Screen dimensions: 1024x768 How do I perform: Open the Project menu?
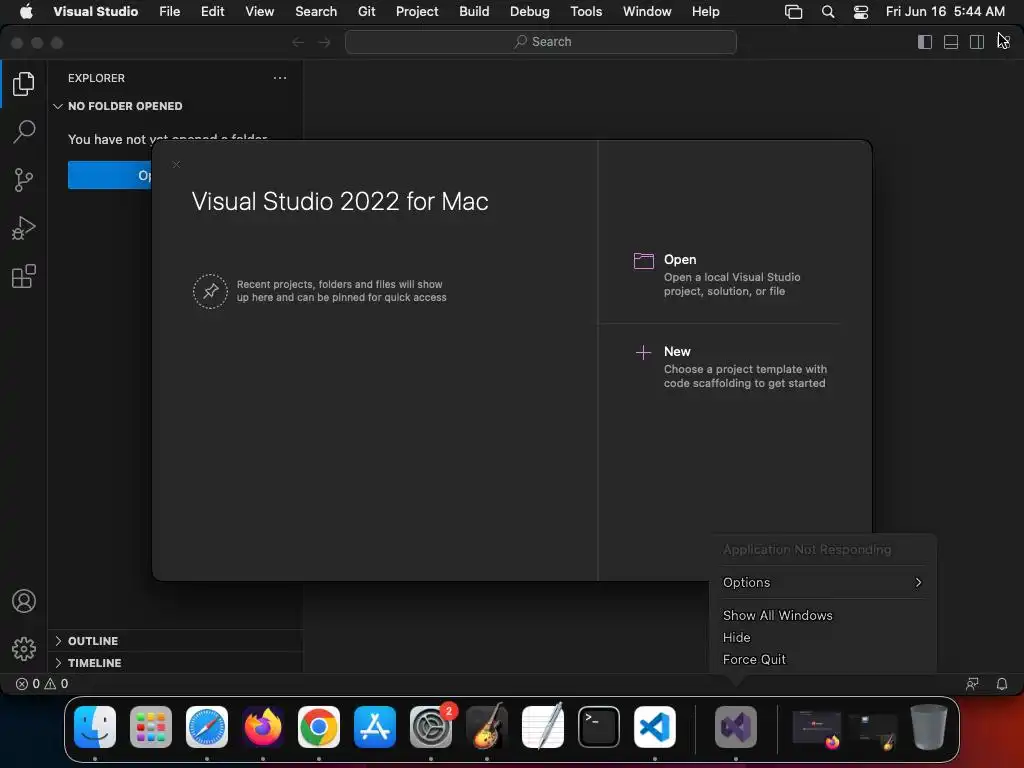coord(417,11)
